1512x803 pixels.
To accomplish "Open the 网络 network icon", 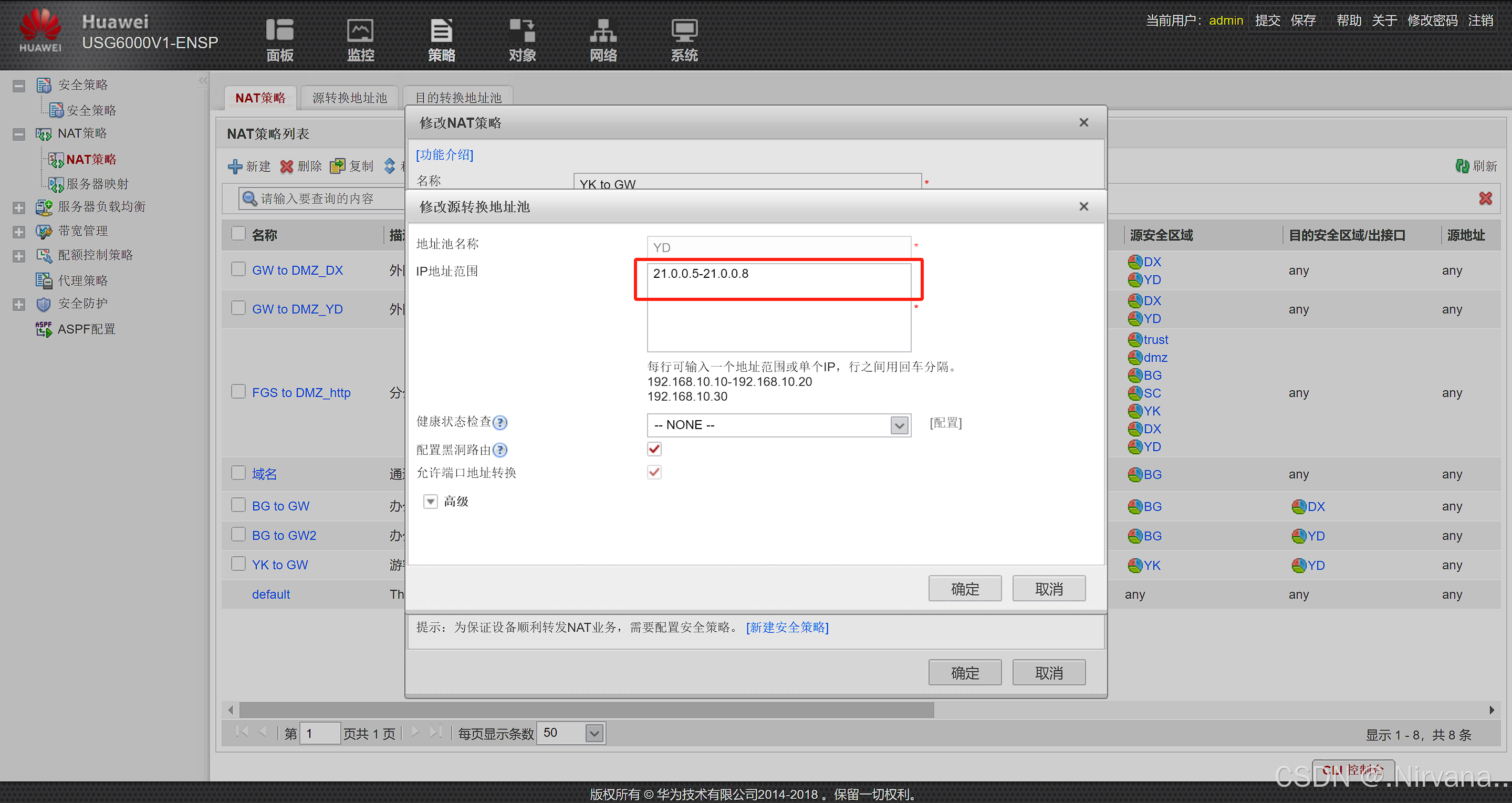I will [603, 30].
